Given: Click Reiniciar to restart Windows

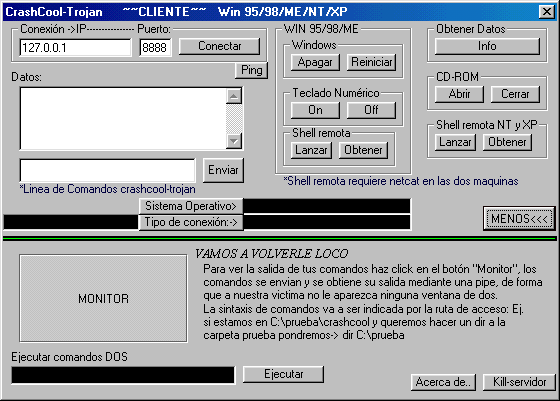Looking at the screenshot, I should [x=371, y=62].
